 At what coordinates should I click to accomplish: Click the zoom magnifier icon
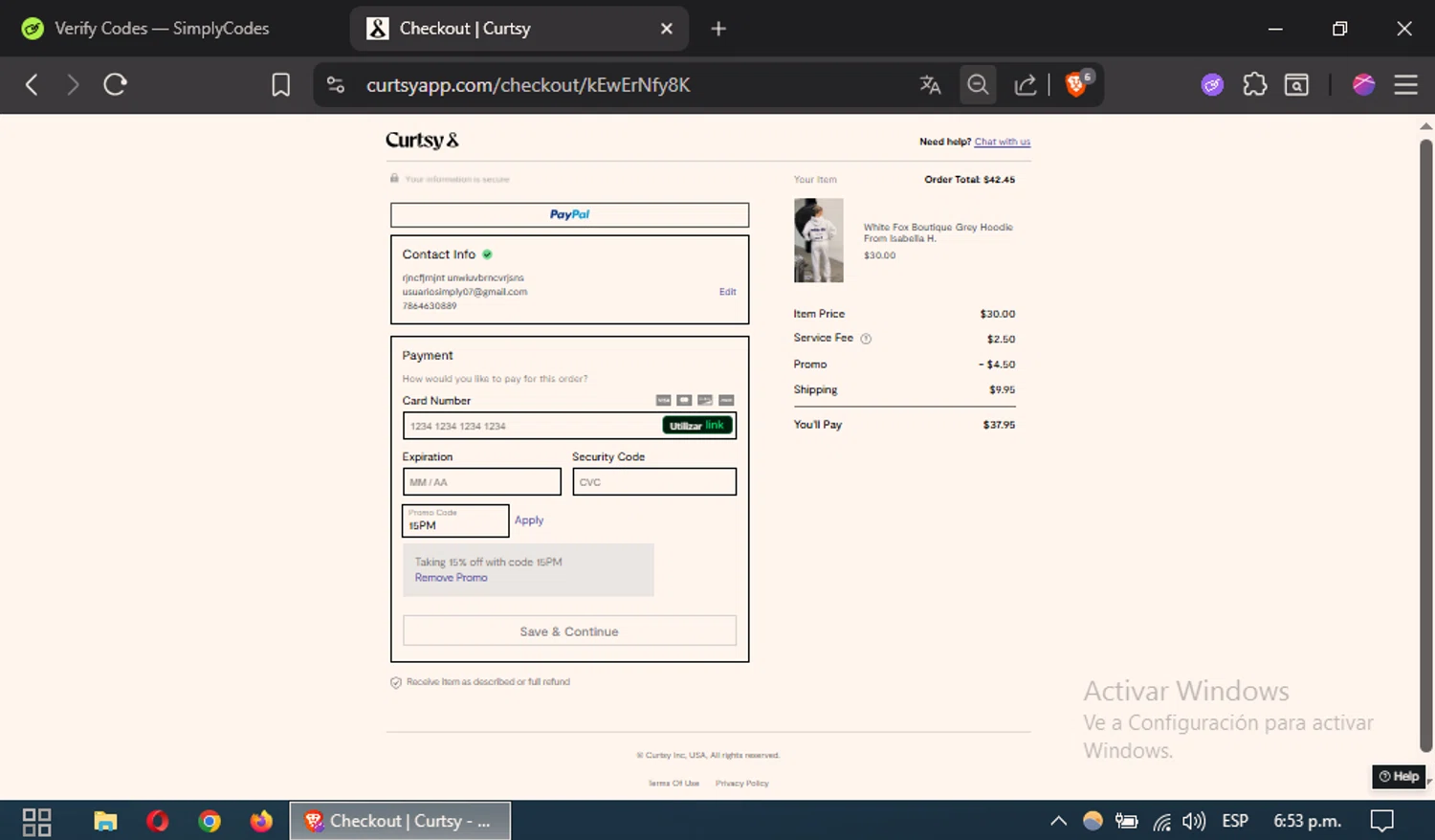tap(978, 85)
